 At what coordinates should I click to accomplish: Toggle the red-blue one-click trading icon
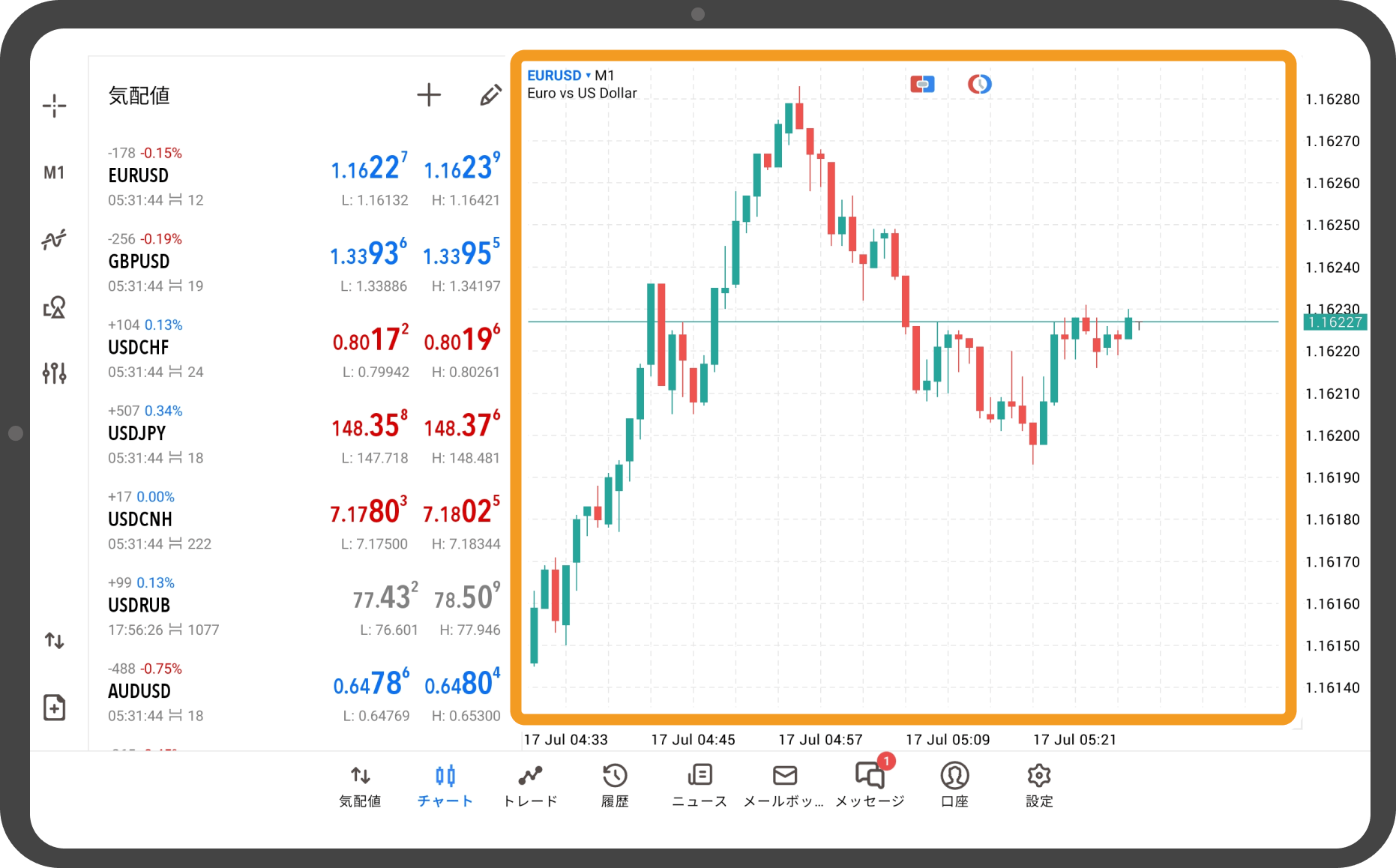tap(922, 84)
